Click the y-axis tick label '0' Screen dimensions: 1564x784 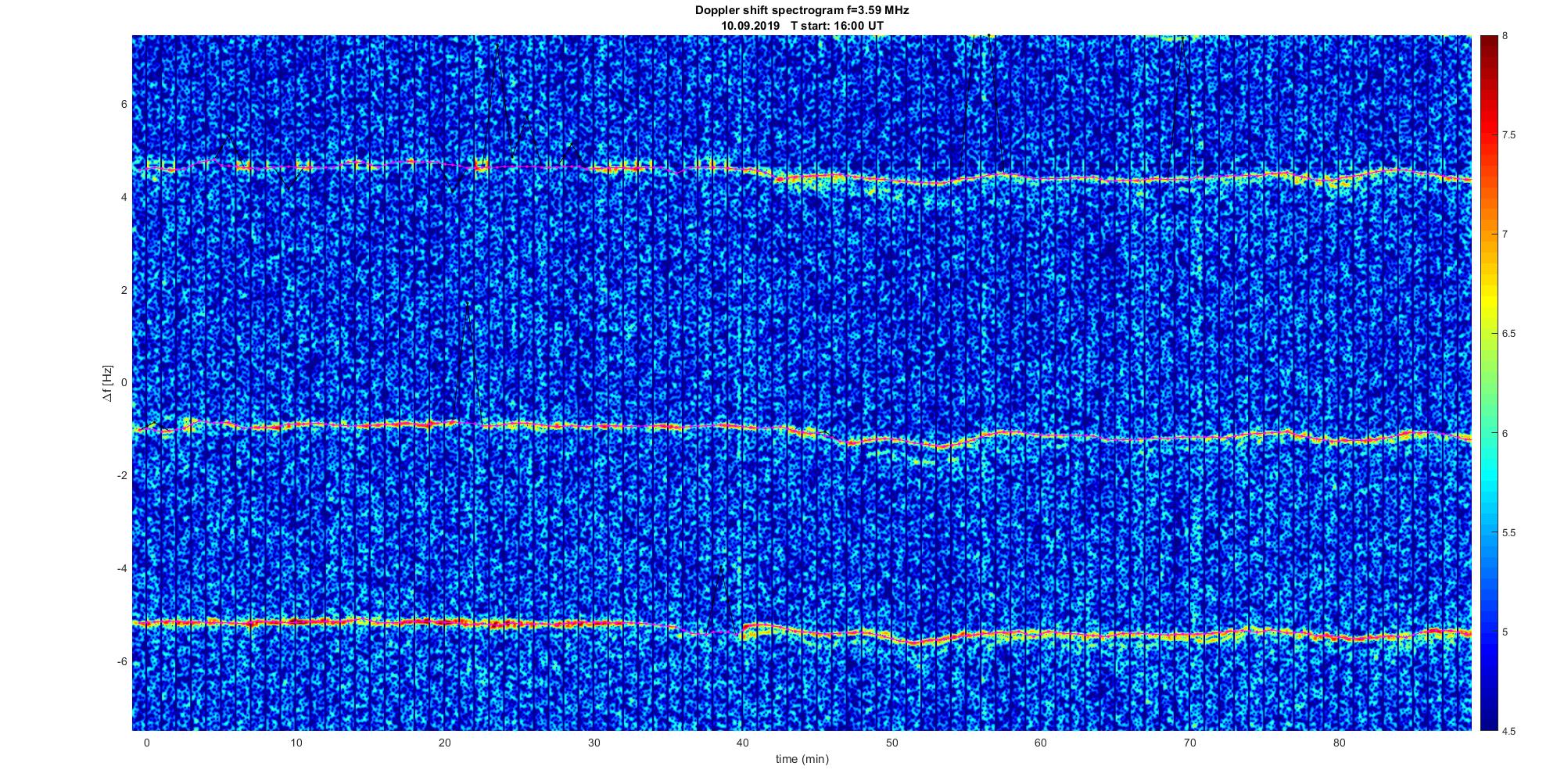point(124,383)
